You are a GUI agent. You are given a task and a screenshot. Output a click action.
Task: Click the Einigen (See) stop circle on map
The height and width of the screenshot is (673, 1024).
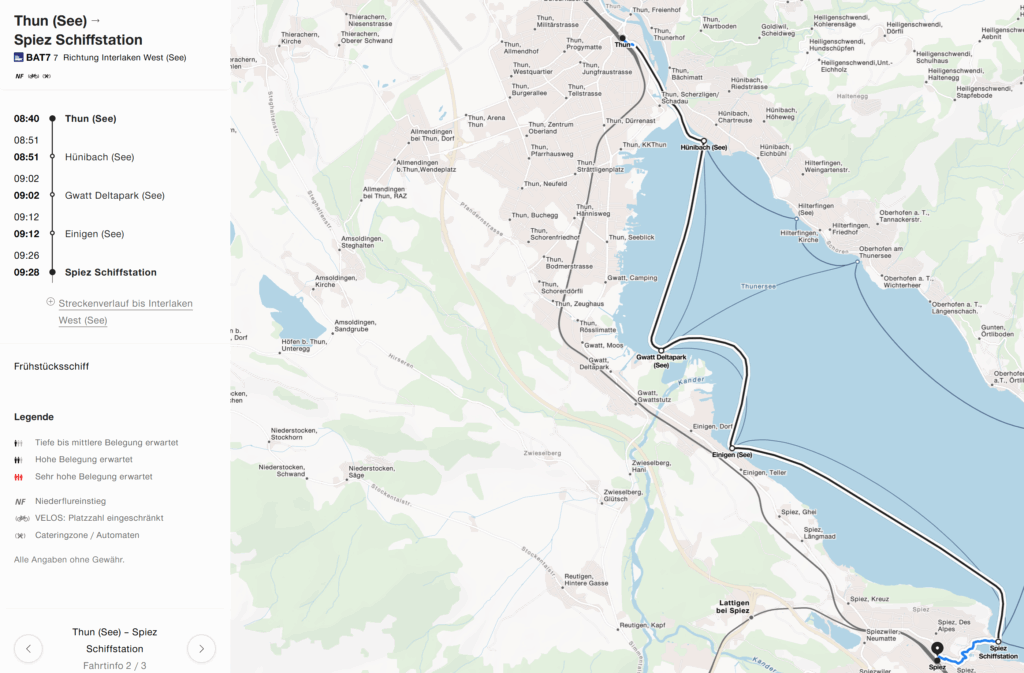click(x=732, y=448)
